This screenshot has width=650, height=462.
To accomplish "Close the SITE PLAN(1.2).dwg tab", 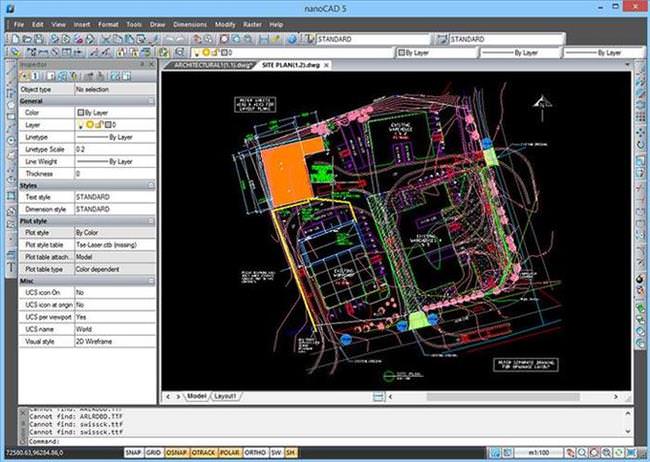I will pos(327,65).
